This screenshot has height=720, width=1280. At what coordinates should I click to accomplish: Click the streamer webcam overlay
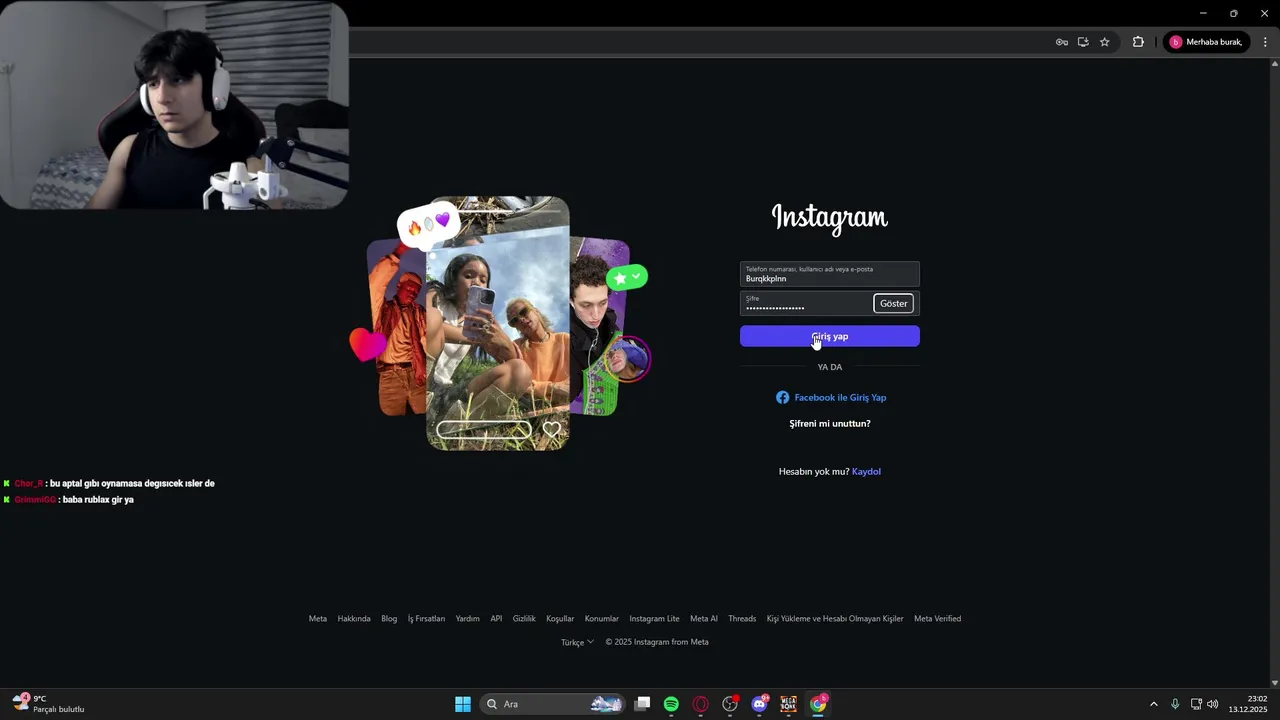174,105
